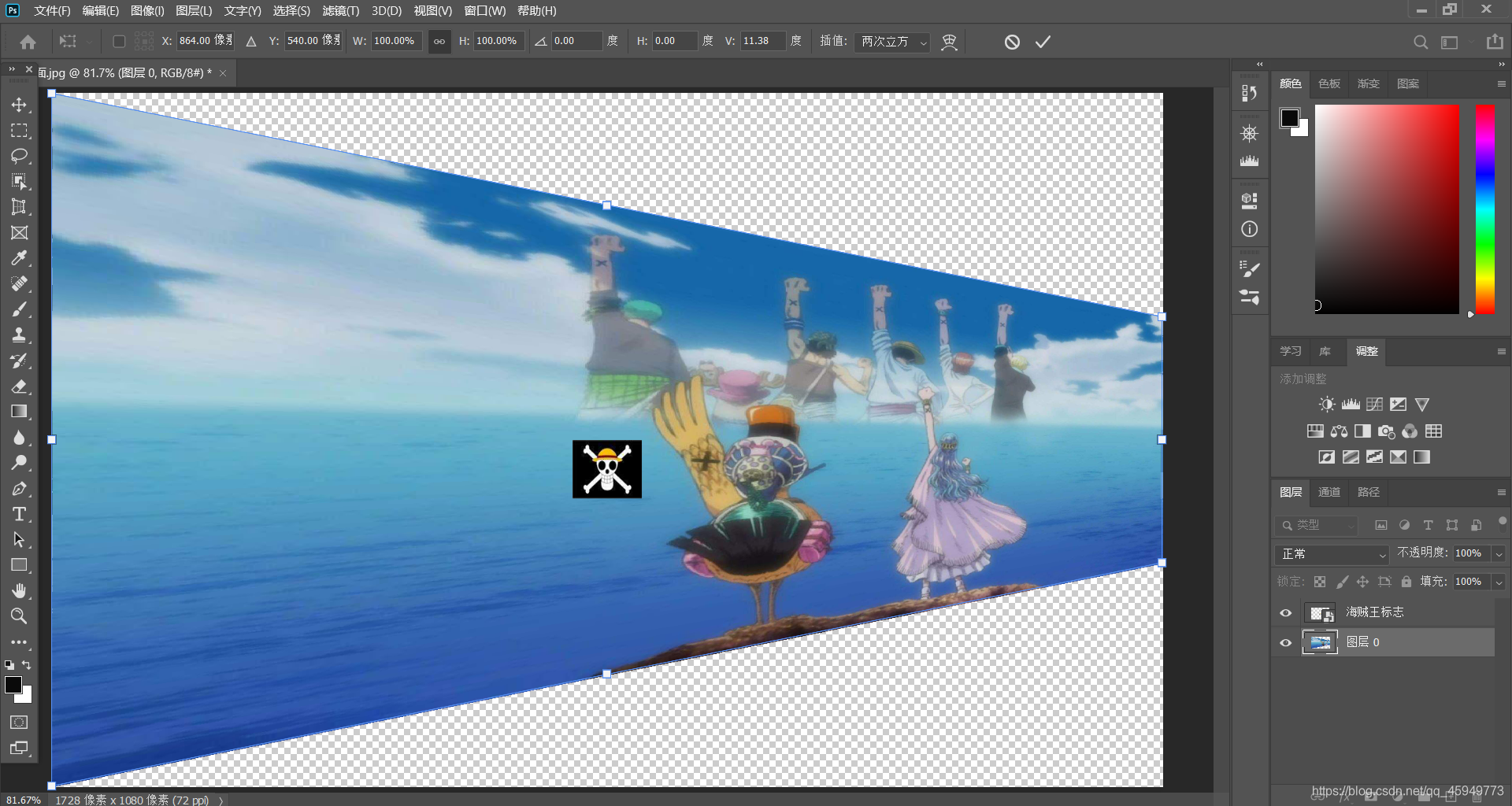
Task: Toggle visibility of 海贼王标志 layer
Action: 1286,613
